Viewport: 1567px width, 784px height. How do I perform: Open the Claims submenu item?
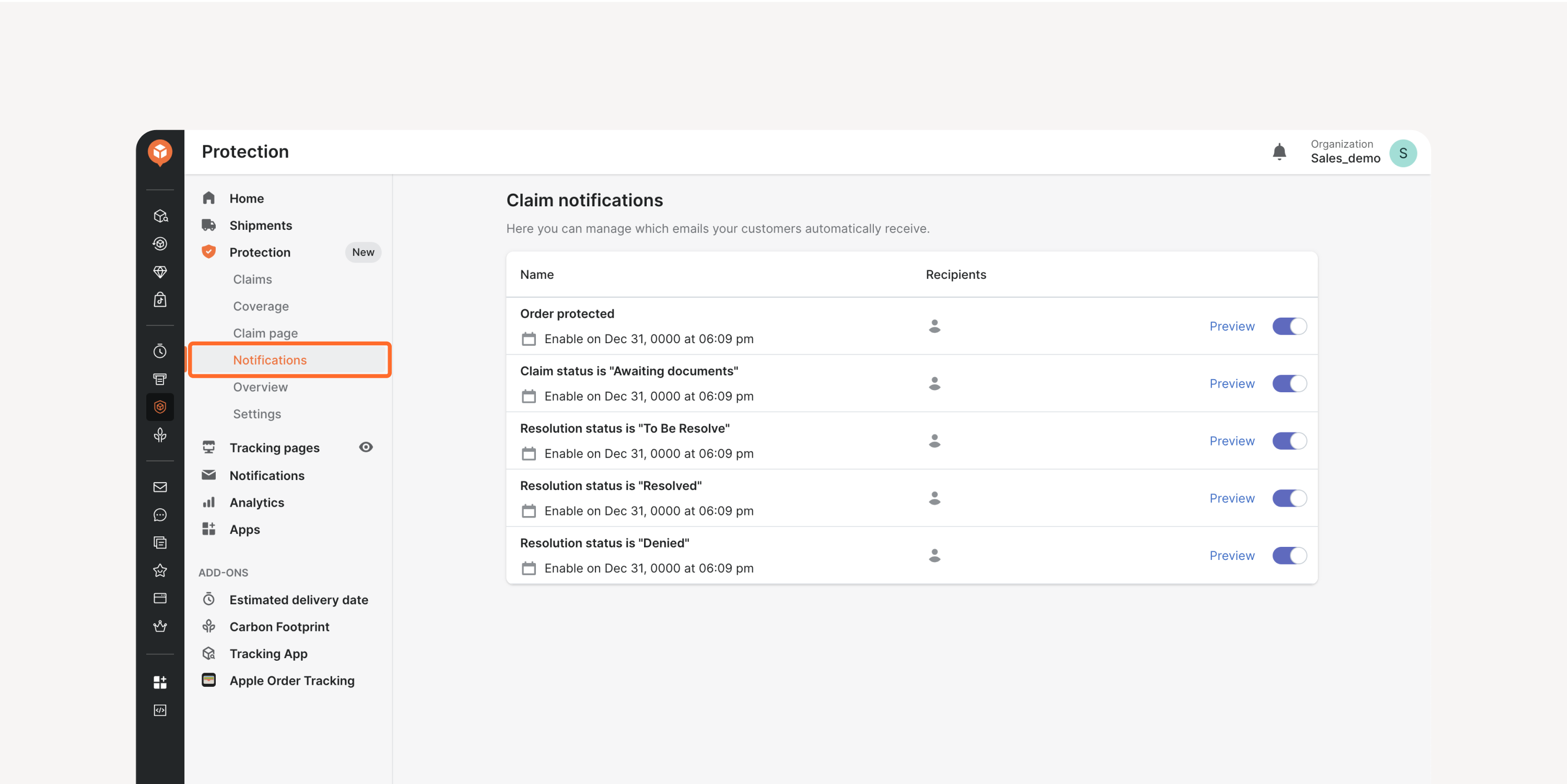point(252,279)
